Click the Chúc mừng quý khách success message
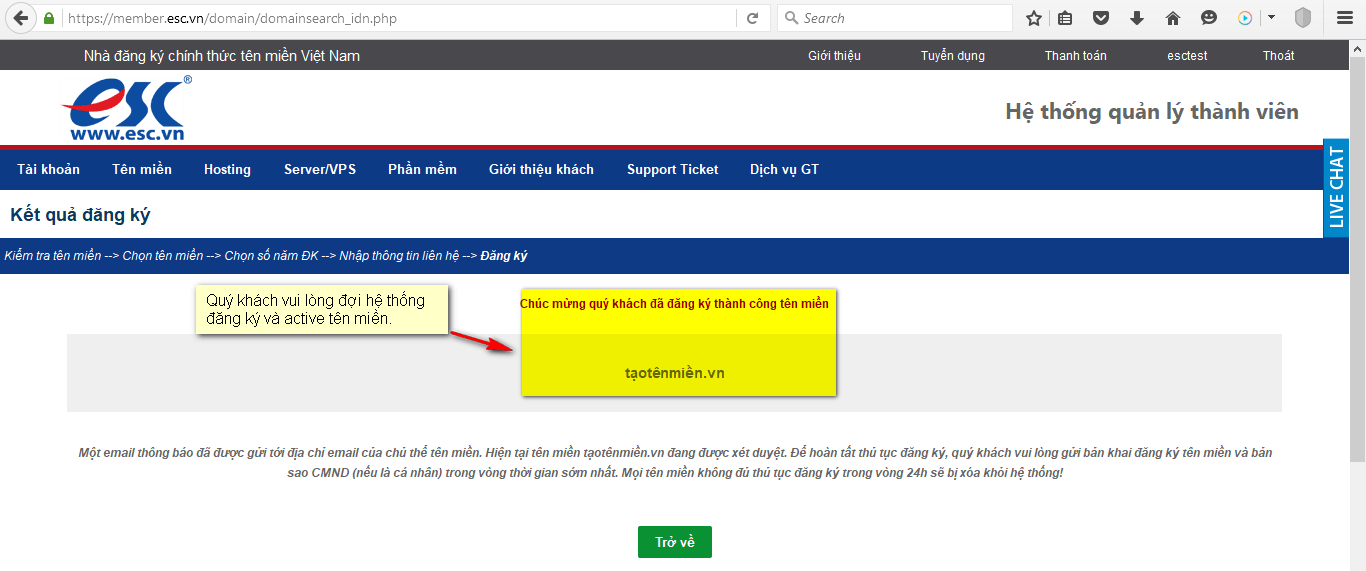Viewport: 1366px width, 571px height. 674,304
